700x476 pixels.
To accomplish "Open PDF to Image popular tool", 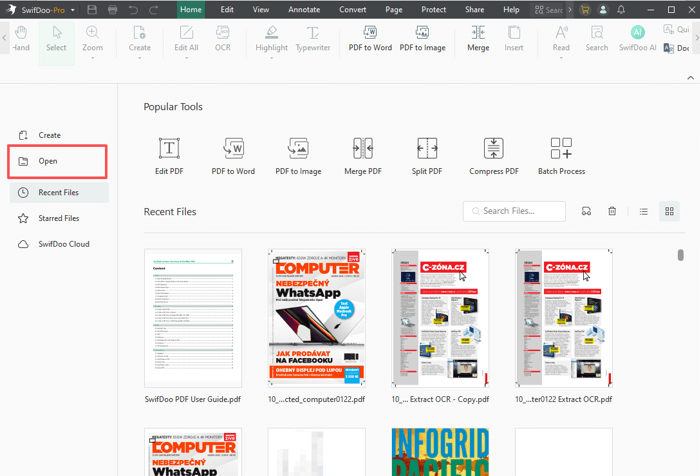I will coord(298,156).
